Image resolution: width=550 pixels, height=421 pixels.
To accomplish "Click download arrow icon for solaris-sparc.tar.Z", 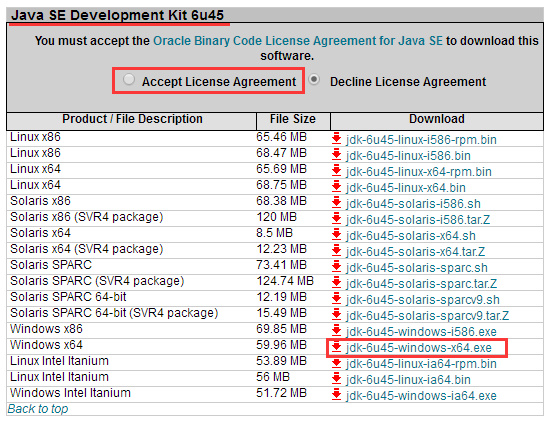I will click(x=336, y=282).
